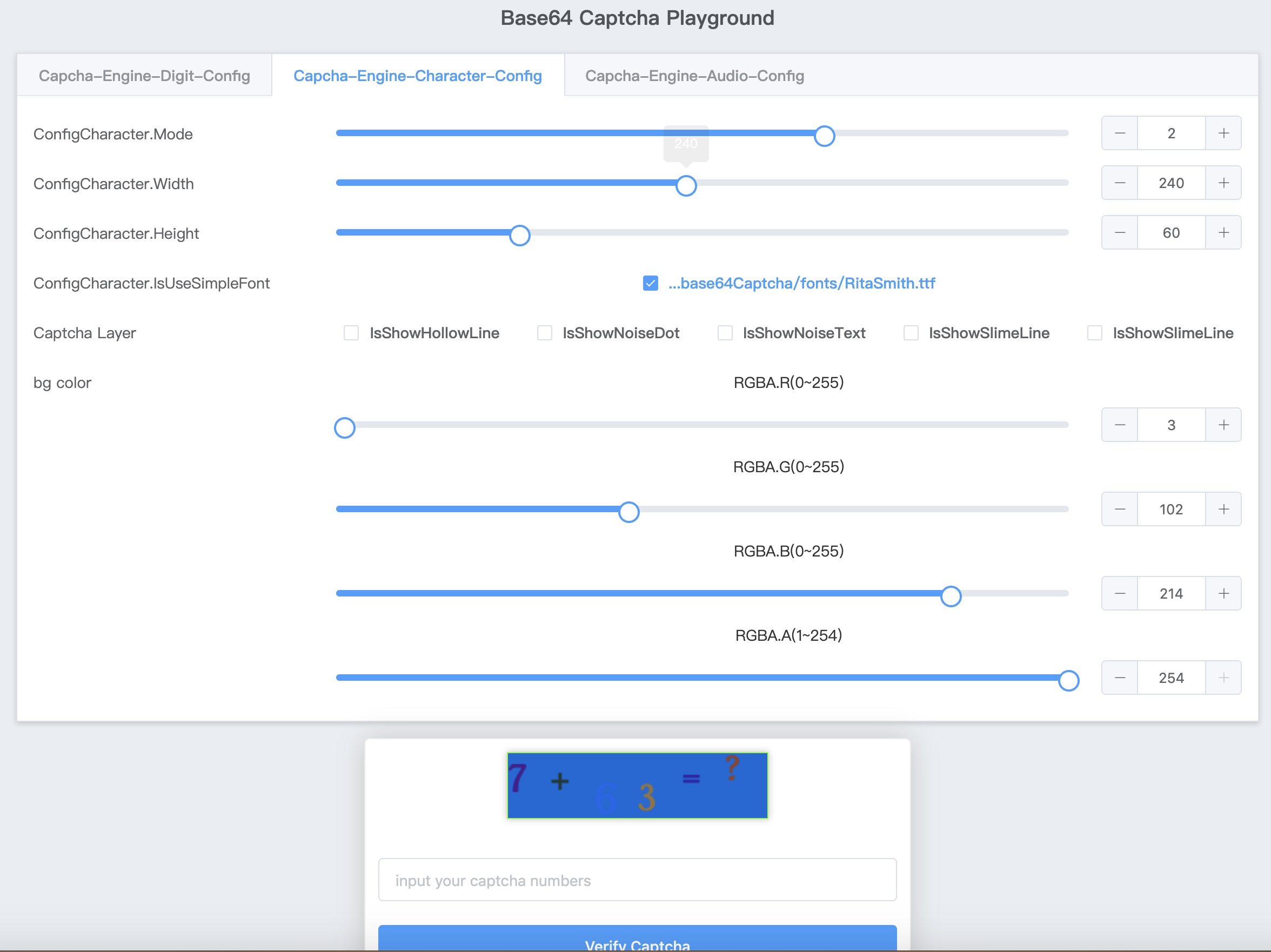Image resolution: width=1271 pixels, height=952 pixels.
Task: Click the plus icon for ConfigCharacter.Mode
Action: pos(1223,133)
